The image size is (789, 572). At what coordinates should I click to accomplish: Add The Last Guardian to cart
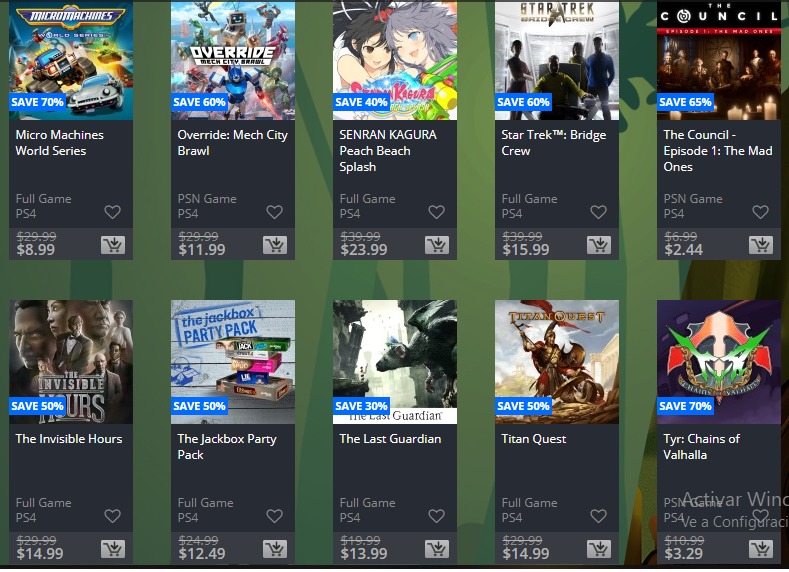click(437, 549)
